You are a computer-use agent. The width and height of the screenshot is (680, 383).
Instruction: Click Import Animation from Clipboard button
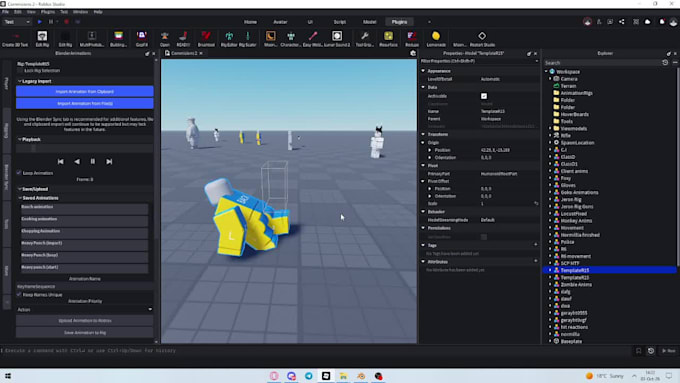click(x=85, y=92)
